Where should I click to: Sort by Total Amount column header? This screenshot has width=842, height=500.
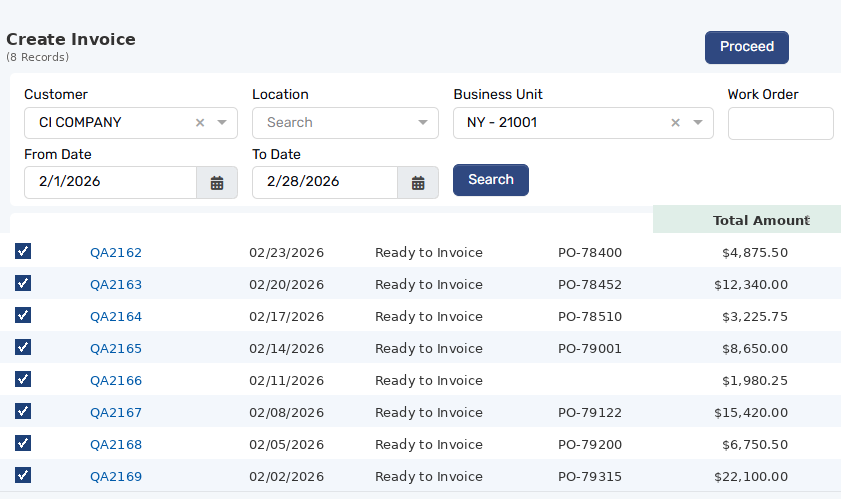[759, 220]
